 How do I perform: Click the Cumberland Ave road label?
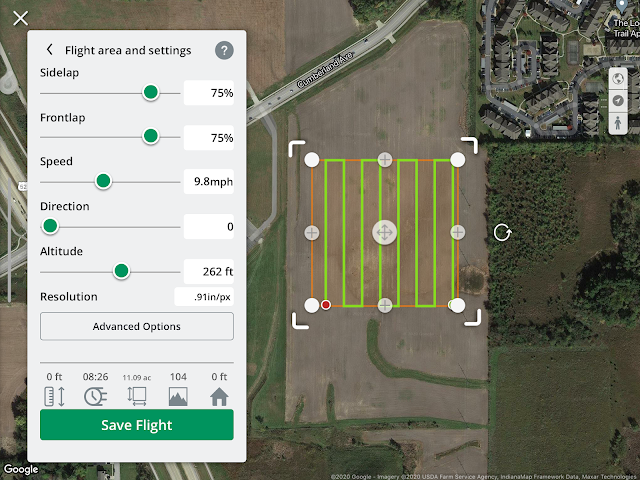[x=325, y=70]
